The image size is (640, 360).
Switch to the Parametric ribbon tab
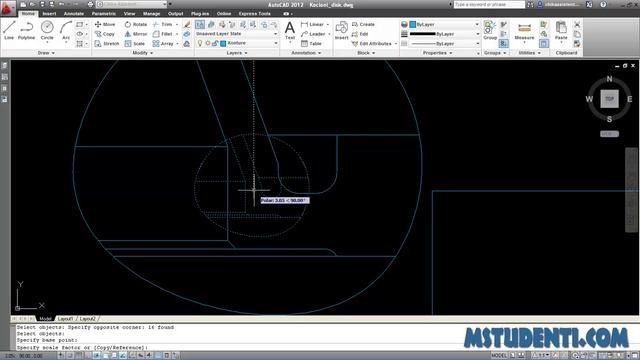[x=104, y=13]
